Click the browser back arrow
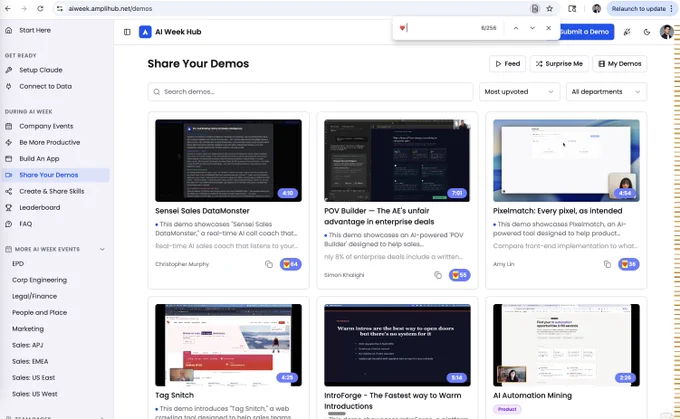 [x=8, y=9]
